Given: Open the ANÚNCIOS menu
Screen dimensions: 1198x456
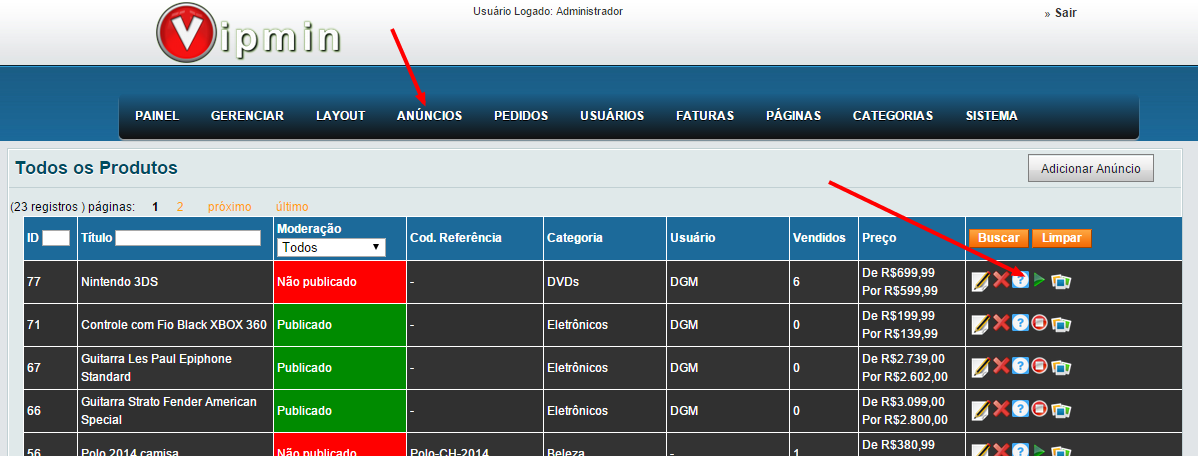Looking at the screenshot, I should (429, 116).
